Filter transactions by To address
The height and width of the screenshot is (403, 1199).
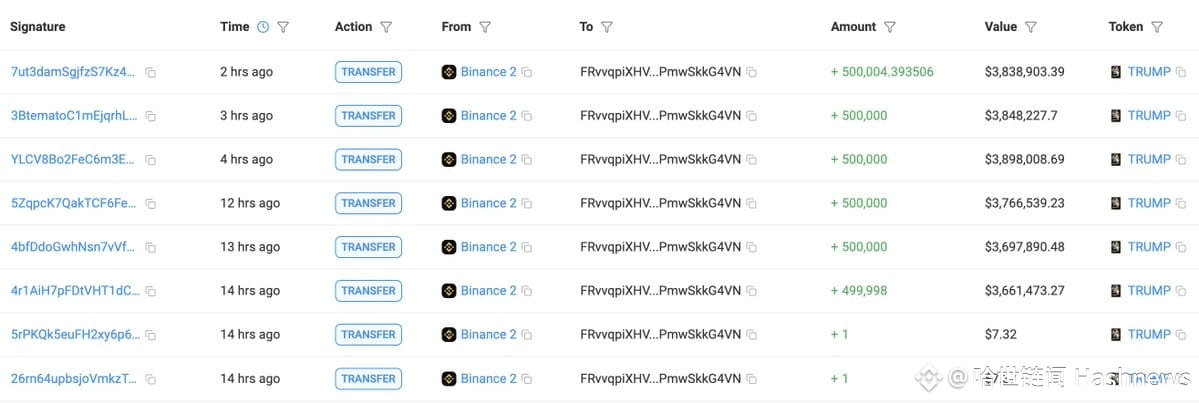point(607,27)
